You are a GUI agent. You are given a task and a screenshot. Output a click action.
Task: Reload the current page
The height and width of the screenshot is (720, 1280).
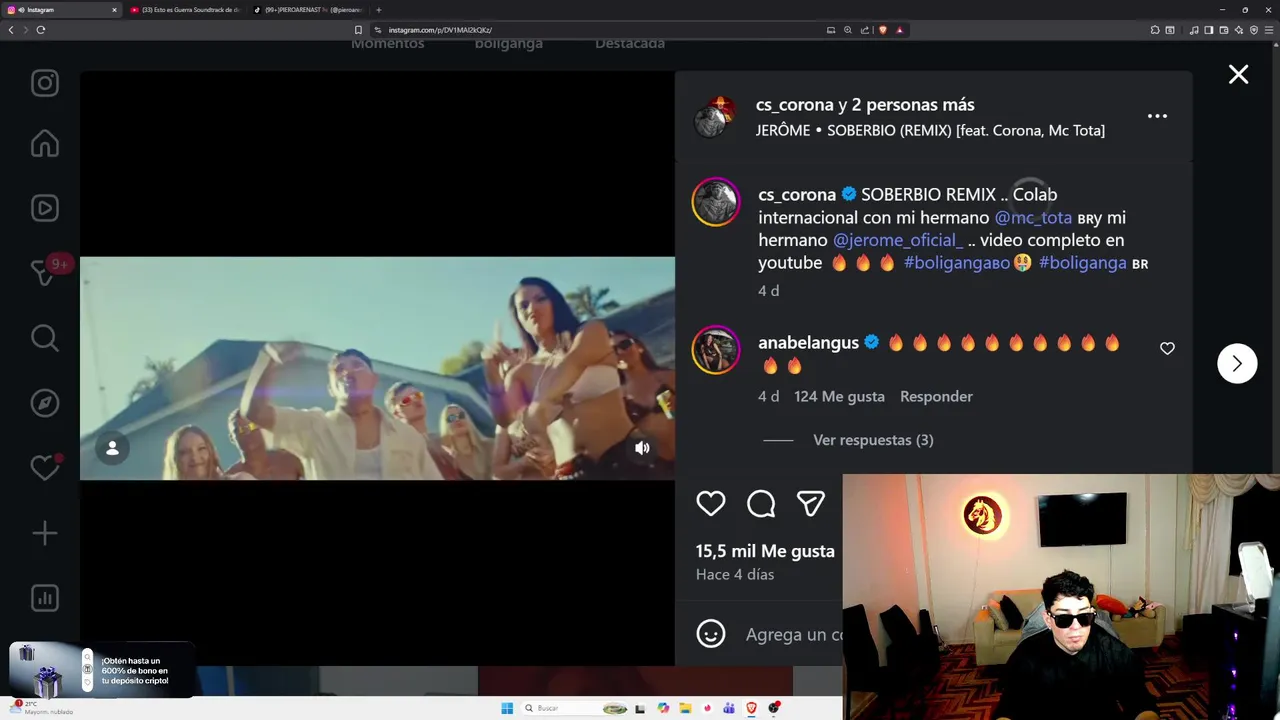(x=40, y=30)
